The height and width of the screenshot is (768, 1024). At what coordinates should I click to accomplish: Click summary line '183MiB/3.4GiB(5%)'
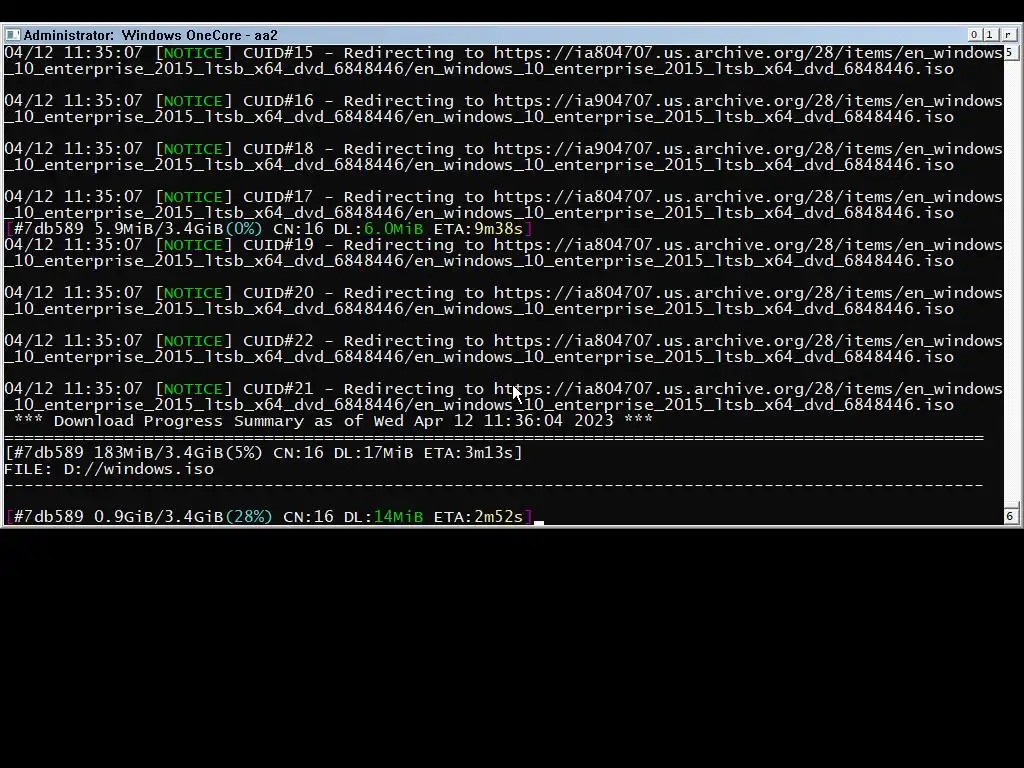[263, 453]
